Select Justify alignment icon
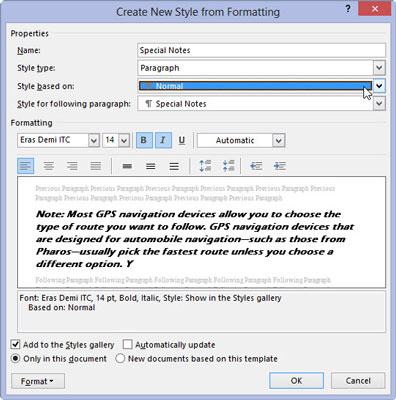This screenshot has height=400, width=396. pyautogui.click(x=96, y=166)
